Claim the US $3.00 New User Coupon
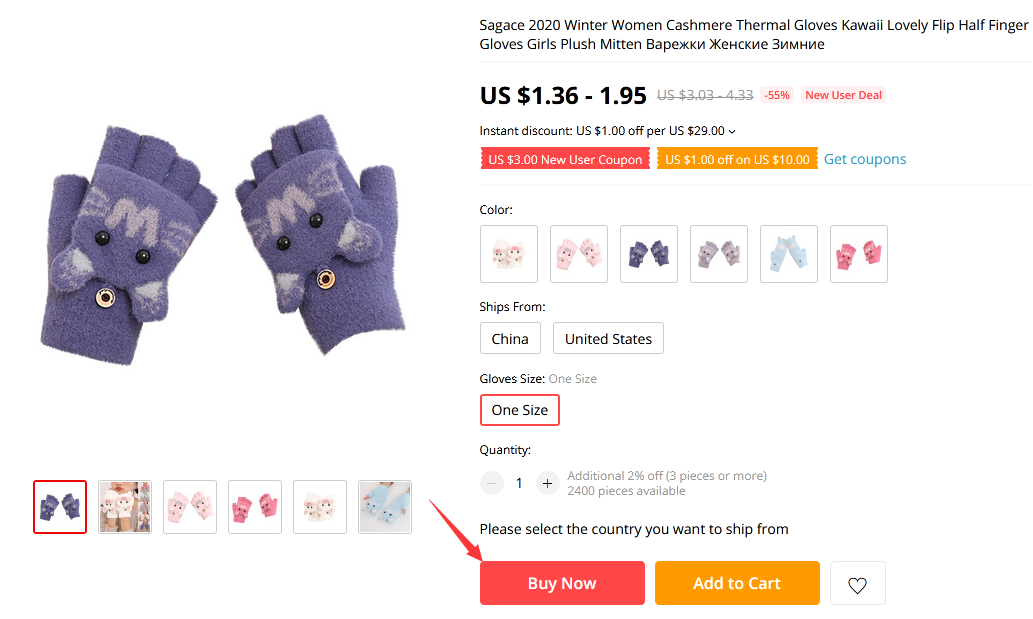The image size is (1033, 619). [x=565, y=159]
